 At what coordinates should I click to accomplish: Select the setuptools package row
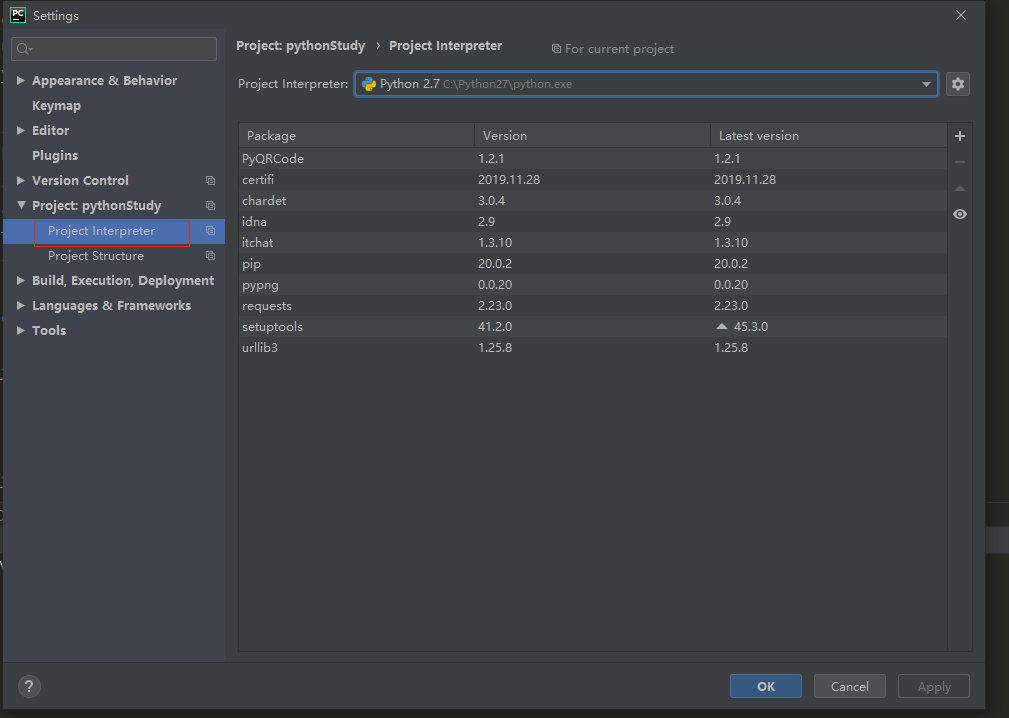coord(593,327)
